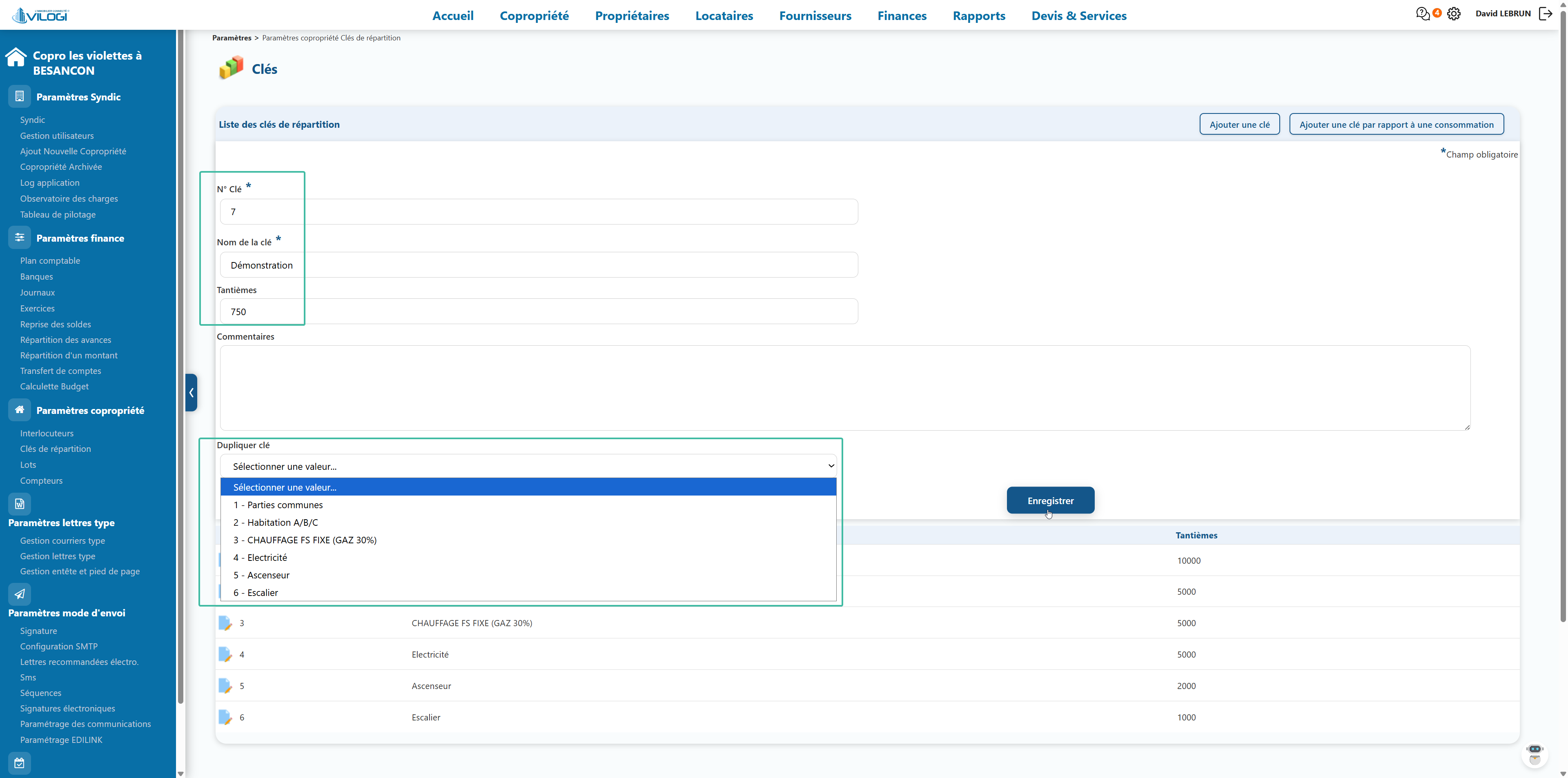Open the Rapports top menu
This screenshot has height=778, width=1568.
pyautogui.click(x=979, y=16)
